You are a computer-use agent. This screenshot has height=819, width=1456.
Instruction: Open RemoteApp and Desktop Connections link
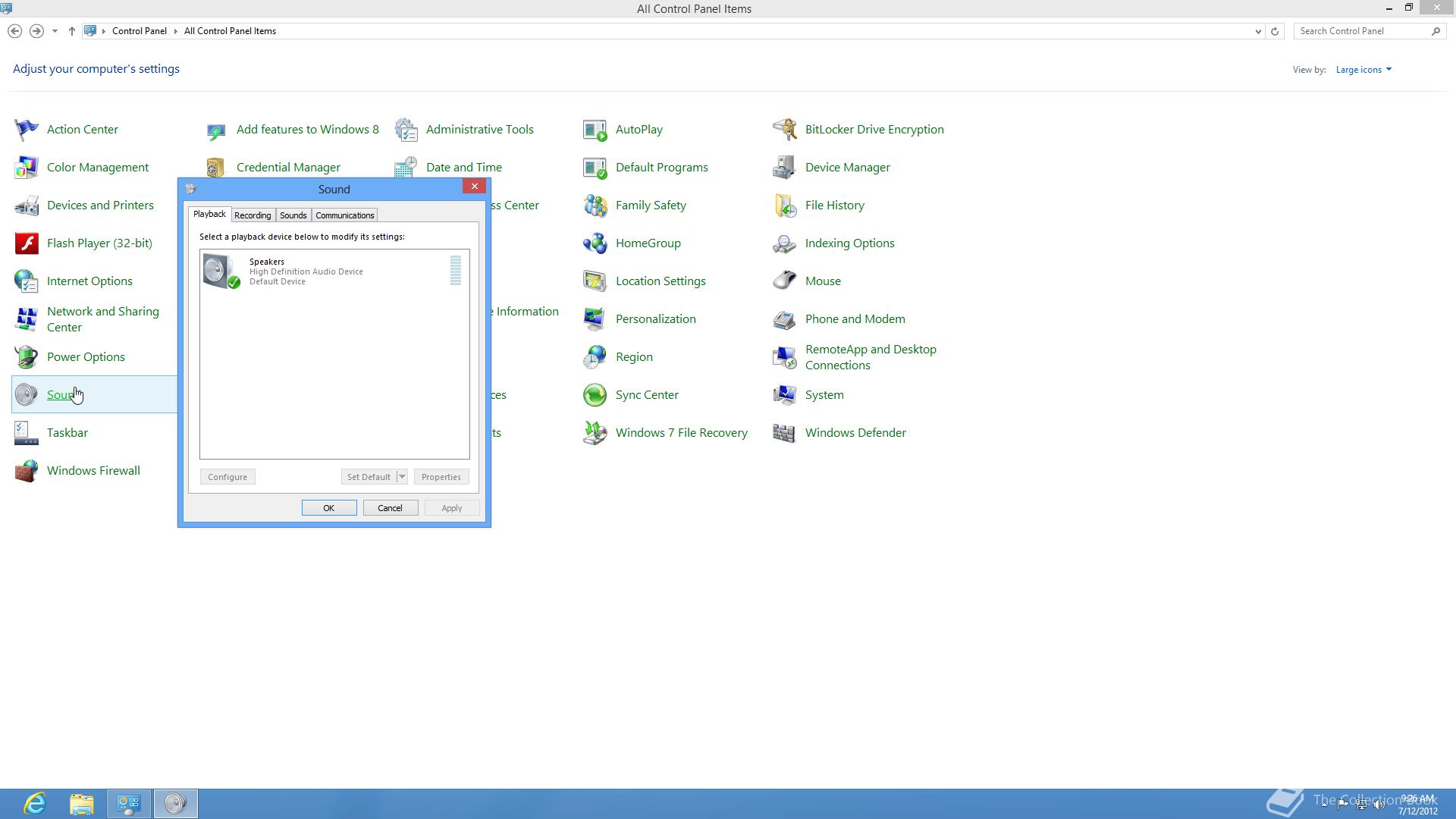tap(871, 357)
